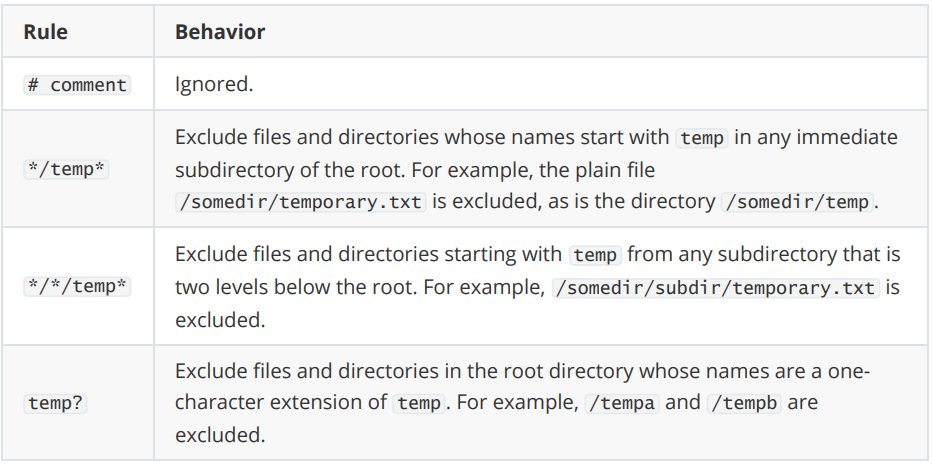Click the 'Ignored.' behavior text
Viewport: 932px width, 467px height.
[x=214, y=84]
